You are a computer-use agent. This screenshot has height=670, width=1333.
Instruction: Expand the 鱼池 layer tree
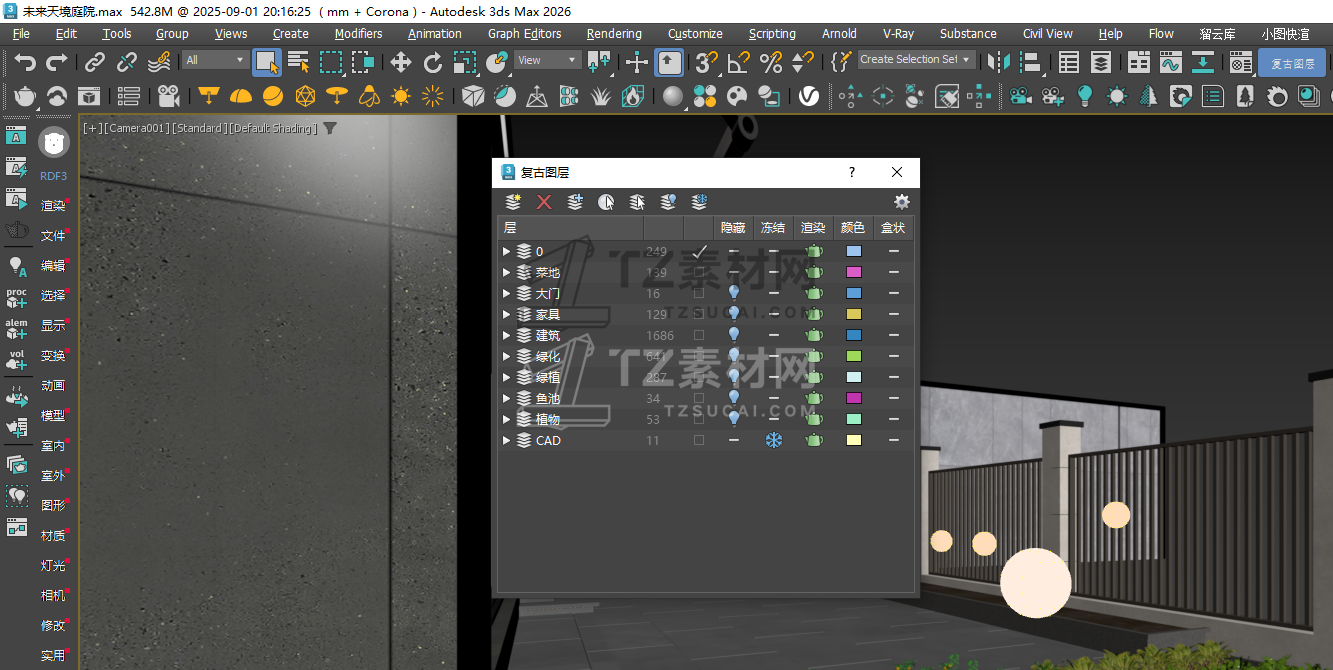point(506,399)
